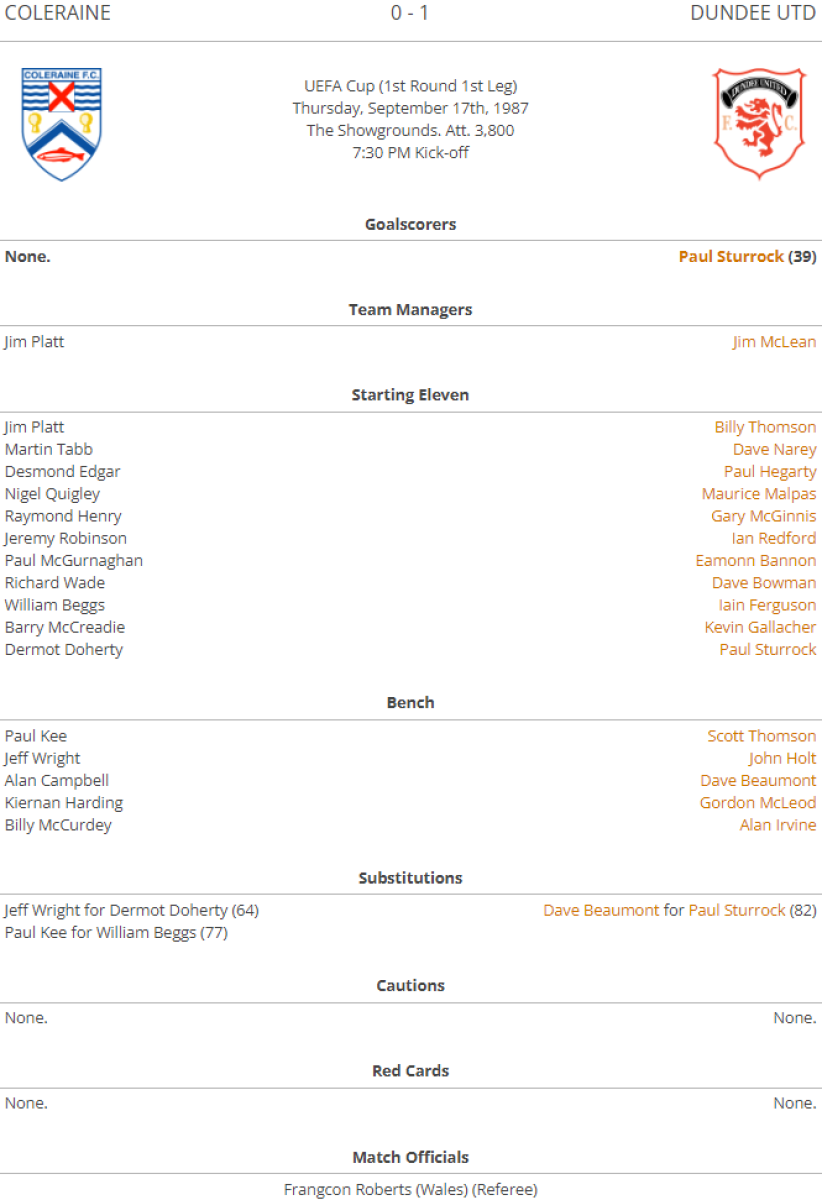The width and height of the screenshot is (822, 1200).
Task: Click the Dundee United club crest
Action: [759, 124]
